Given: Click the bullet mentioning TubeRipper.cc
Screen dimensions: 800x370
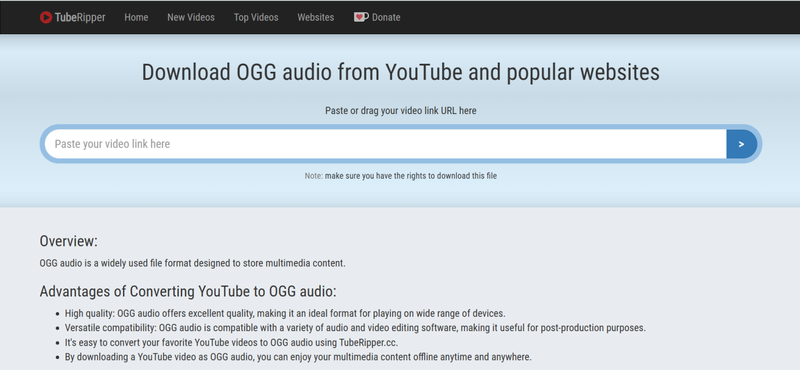Looking at the screenshot, I should pos(231,342).
